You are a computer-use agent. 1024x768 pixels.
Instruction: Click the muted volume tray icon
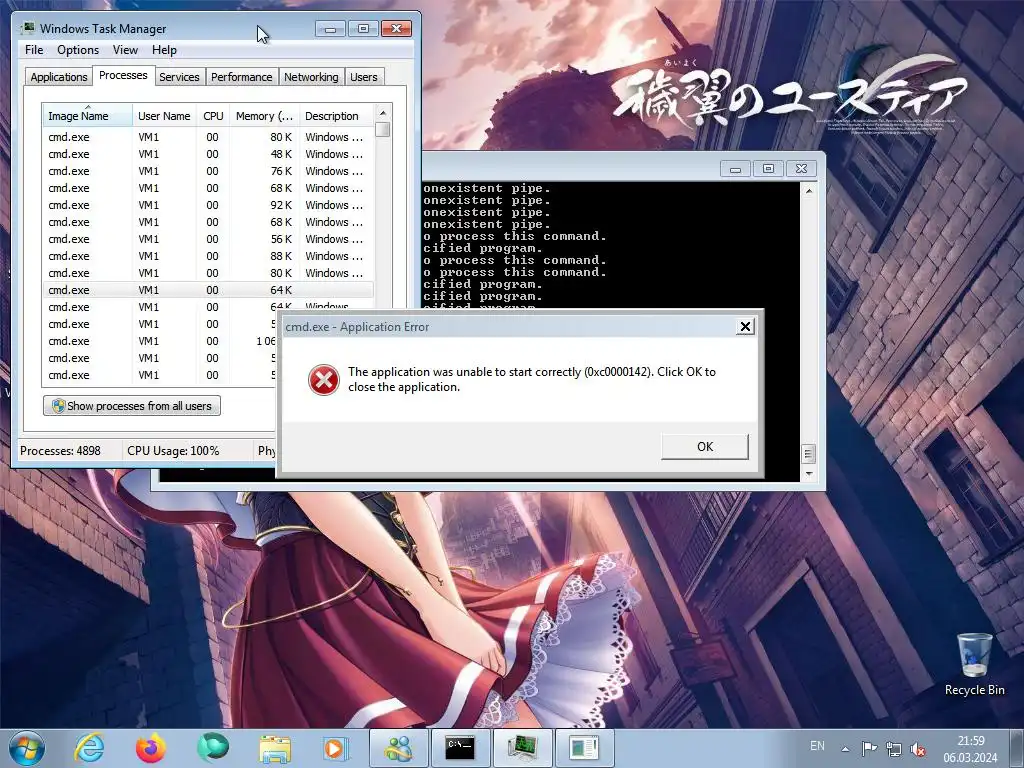tap(918, 748)
